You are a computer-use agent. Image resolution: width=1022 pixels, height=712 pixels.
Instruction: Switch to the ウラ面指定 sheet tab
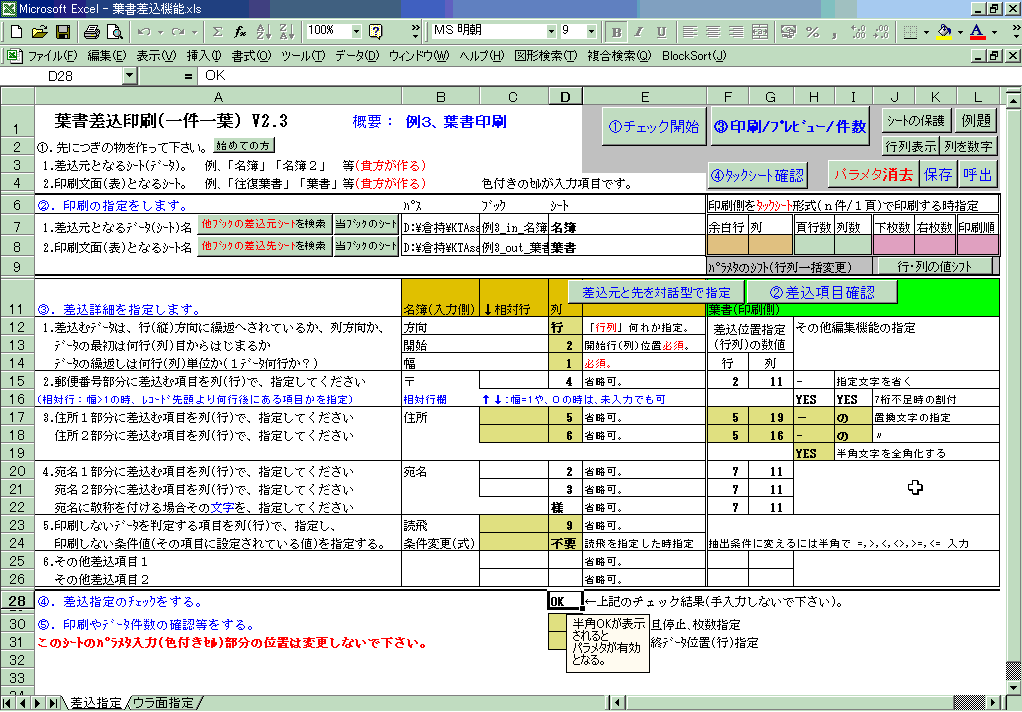(x=163, y=703)
